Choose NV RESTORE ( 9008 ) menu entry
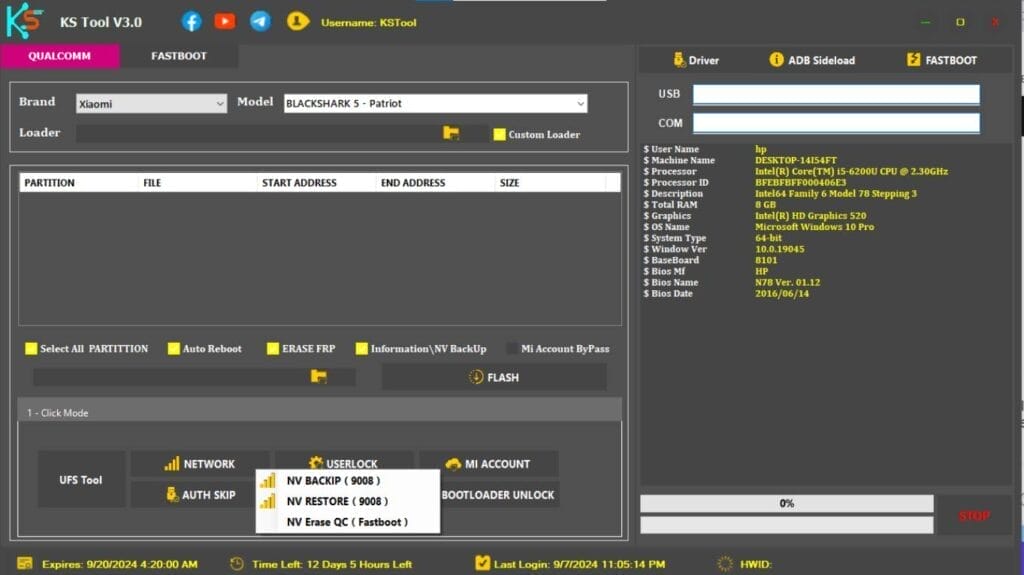1024x575 pixels. [x=347, y=501]
